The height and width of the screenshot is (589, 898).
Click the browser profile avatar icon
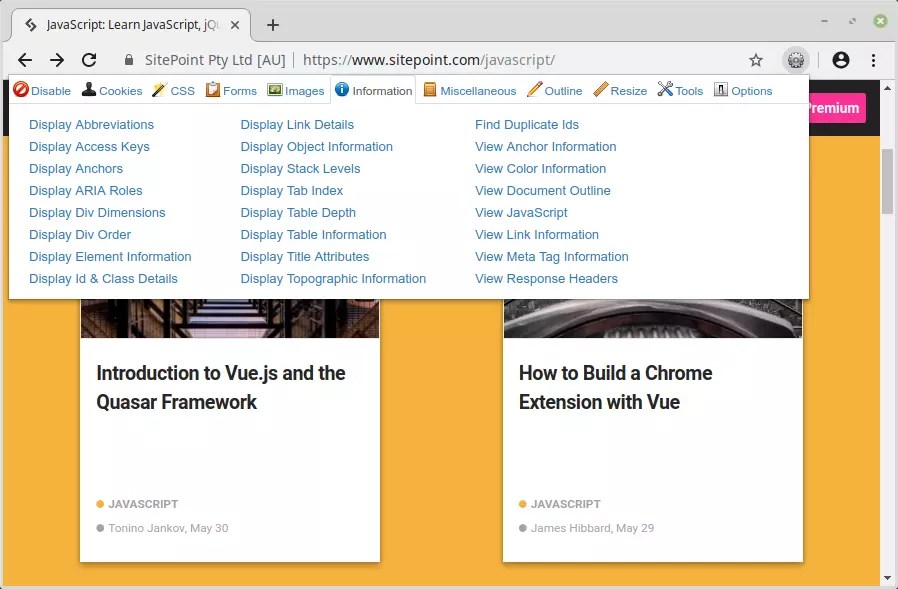click(x=841, y=60)
